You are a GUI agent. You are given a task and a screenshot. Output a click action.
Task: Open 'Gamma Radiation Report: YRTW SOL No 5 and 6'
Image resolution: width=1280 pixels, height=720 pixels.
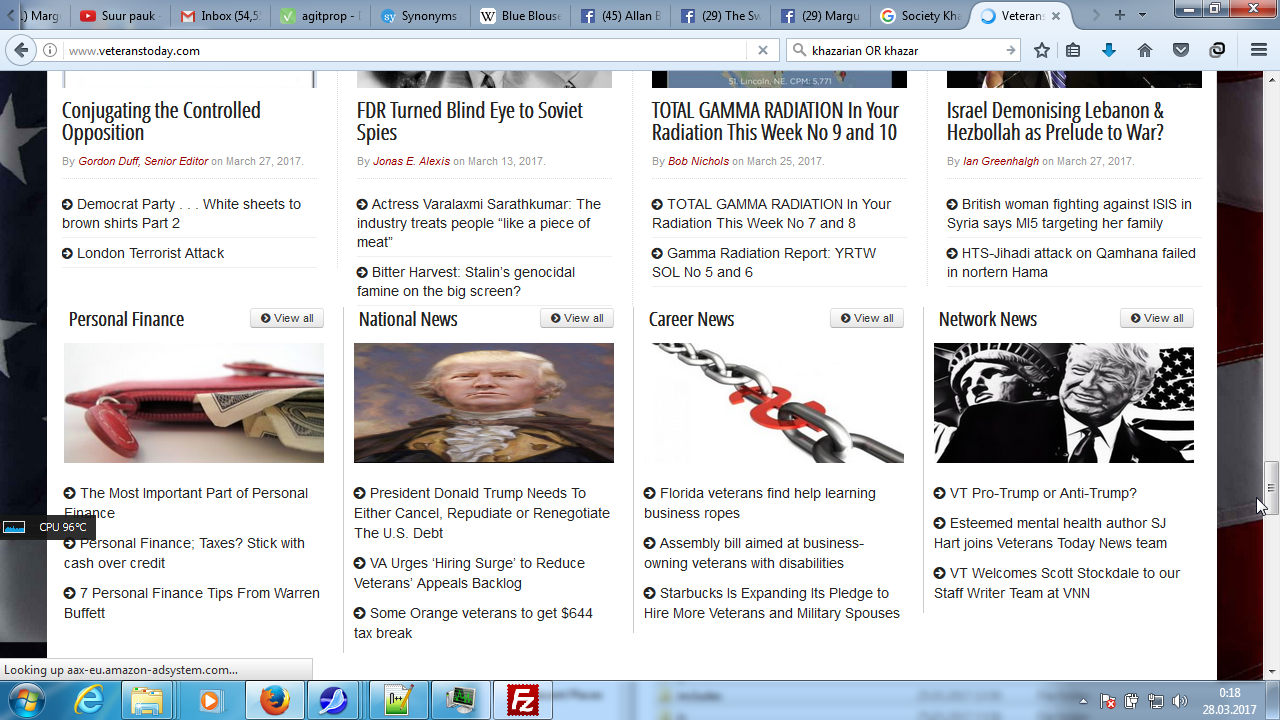(x=764, y=263)
